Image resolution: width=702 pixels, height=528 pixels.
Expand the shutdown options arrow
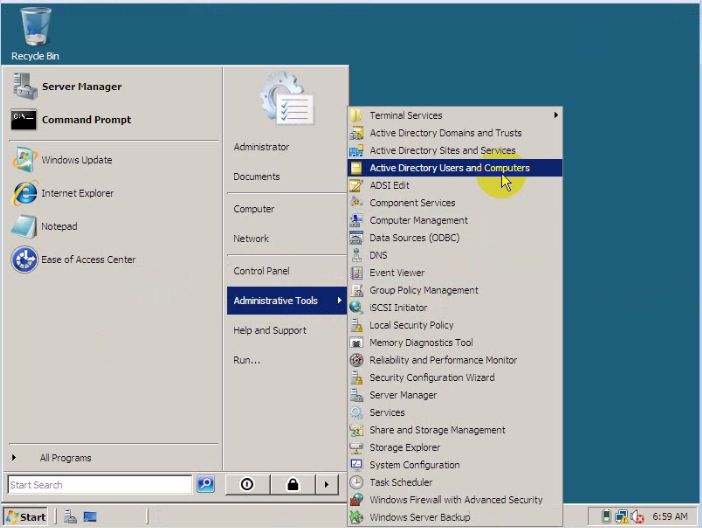click(327, 484)
